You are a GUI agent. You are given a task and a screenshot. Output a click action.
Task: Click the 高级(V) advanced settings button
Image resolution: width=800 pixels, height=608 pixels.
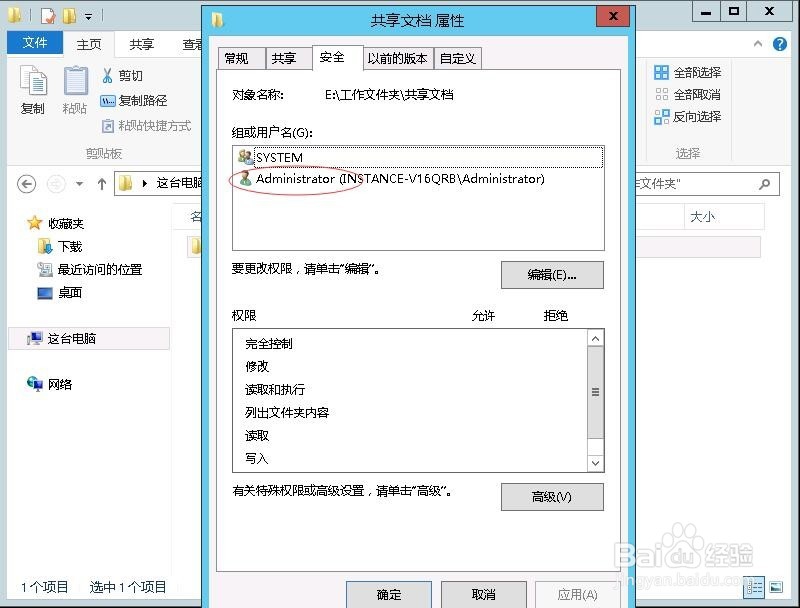[552, 497]
